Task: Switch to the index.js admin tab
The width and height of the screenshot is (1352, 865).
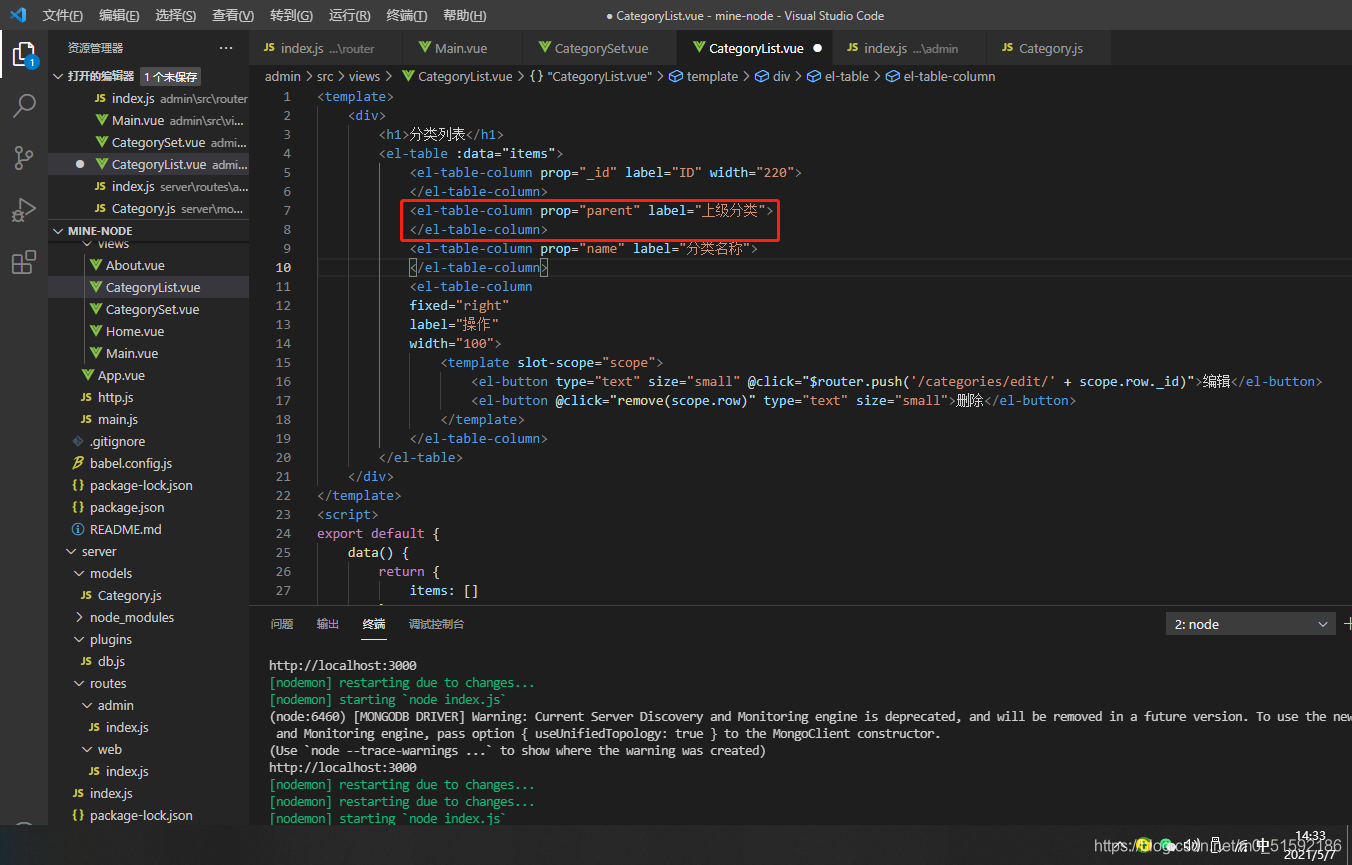Action: point(910,48)
